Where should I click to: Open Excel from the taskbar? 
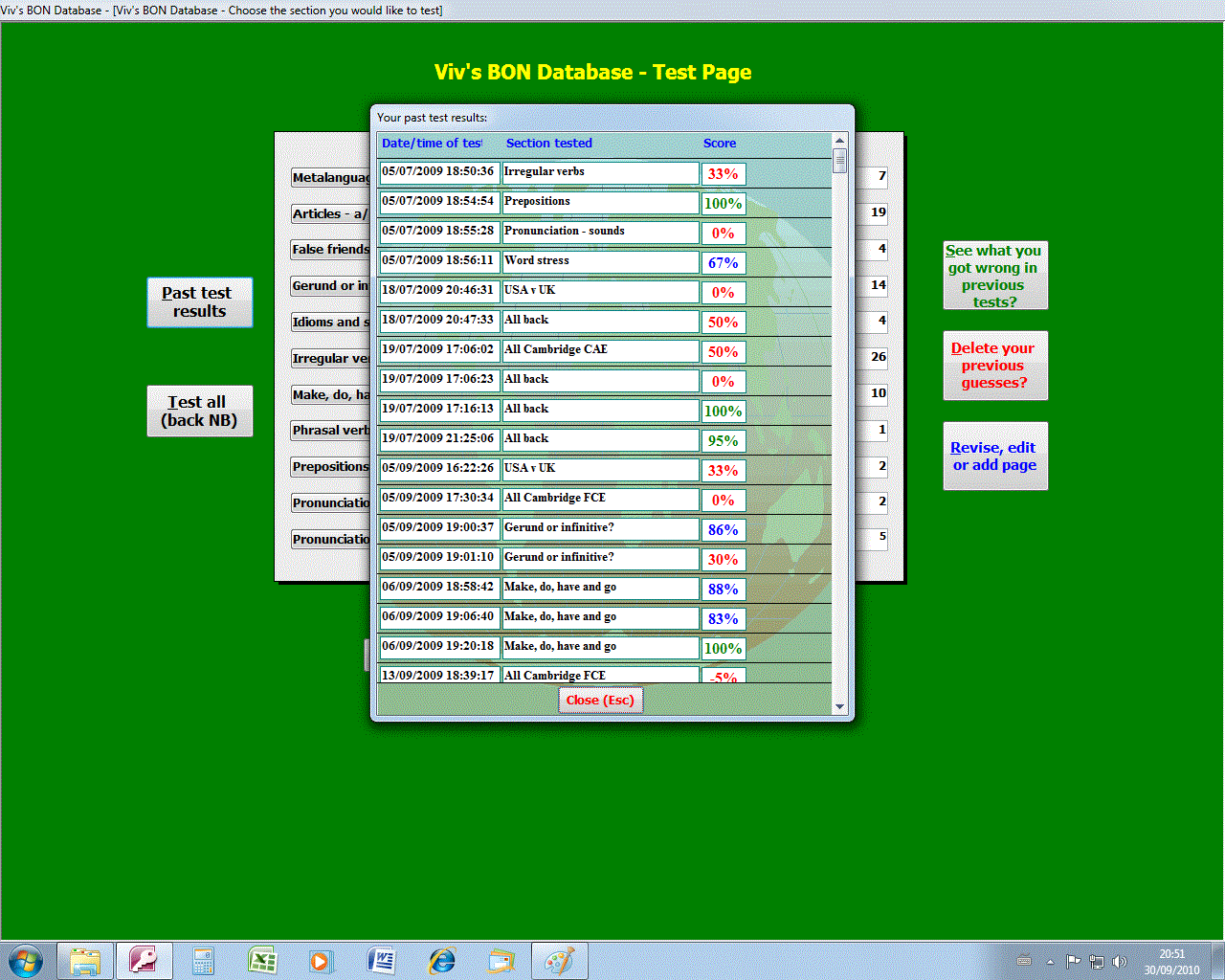[262, 960]
